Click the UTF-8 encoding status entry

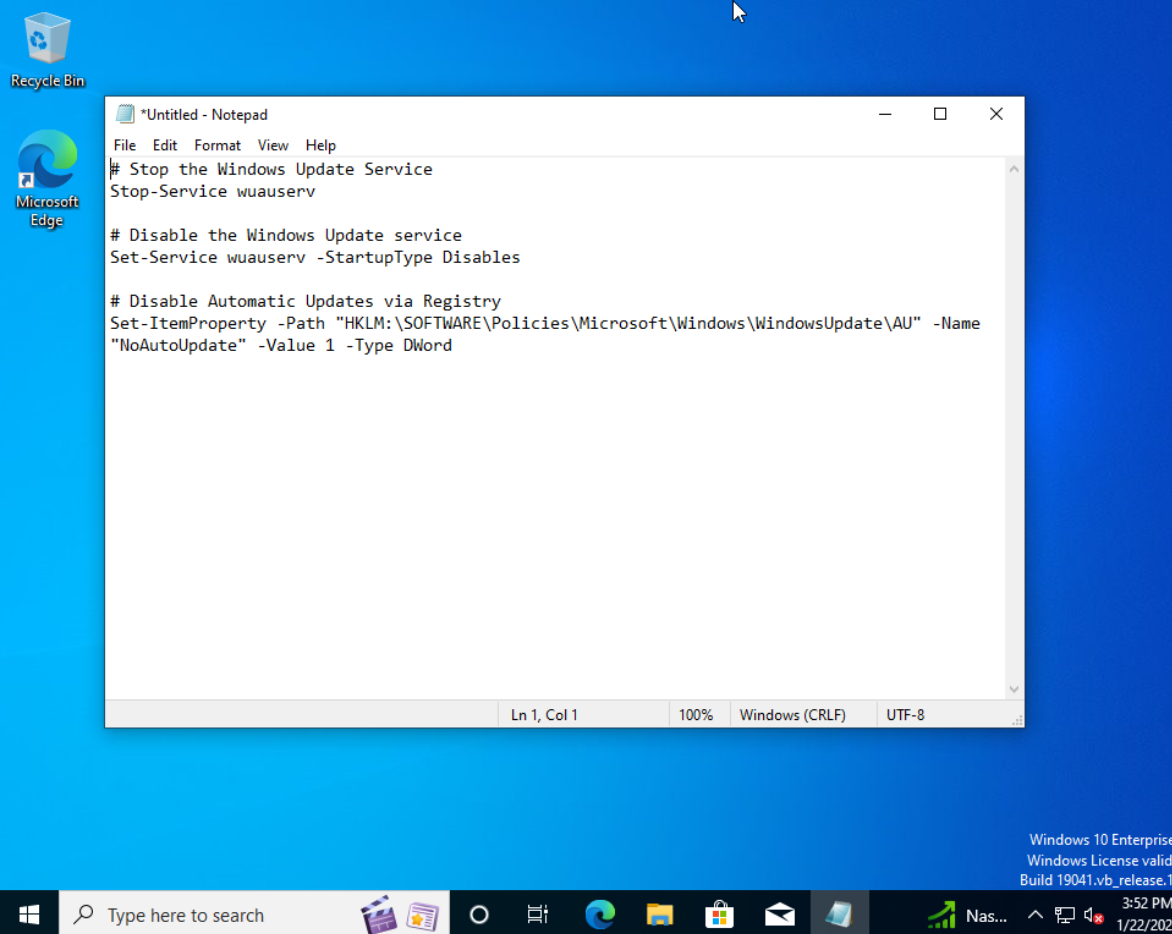tap(905, 715)
